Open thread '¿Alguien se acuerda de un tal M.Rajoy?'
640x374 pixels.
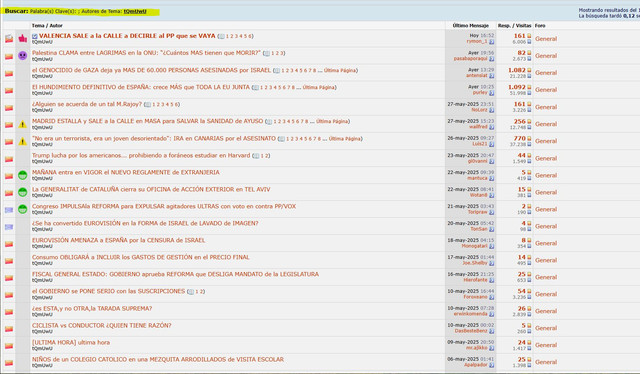(x=87, y=104)
